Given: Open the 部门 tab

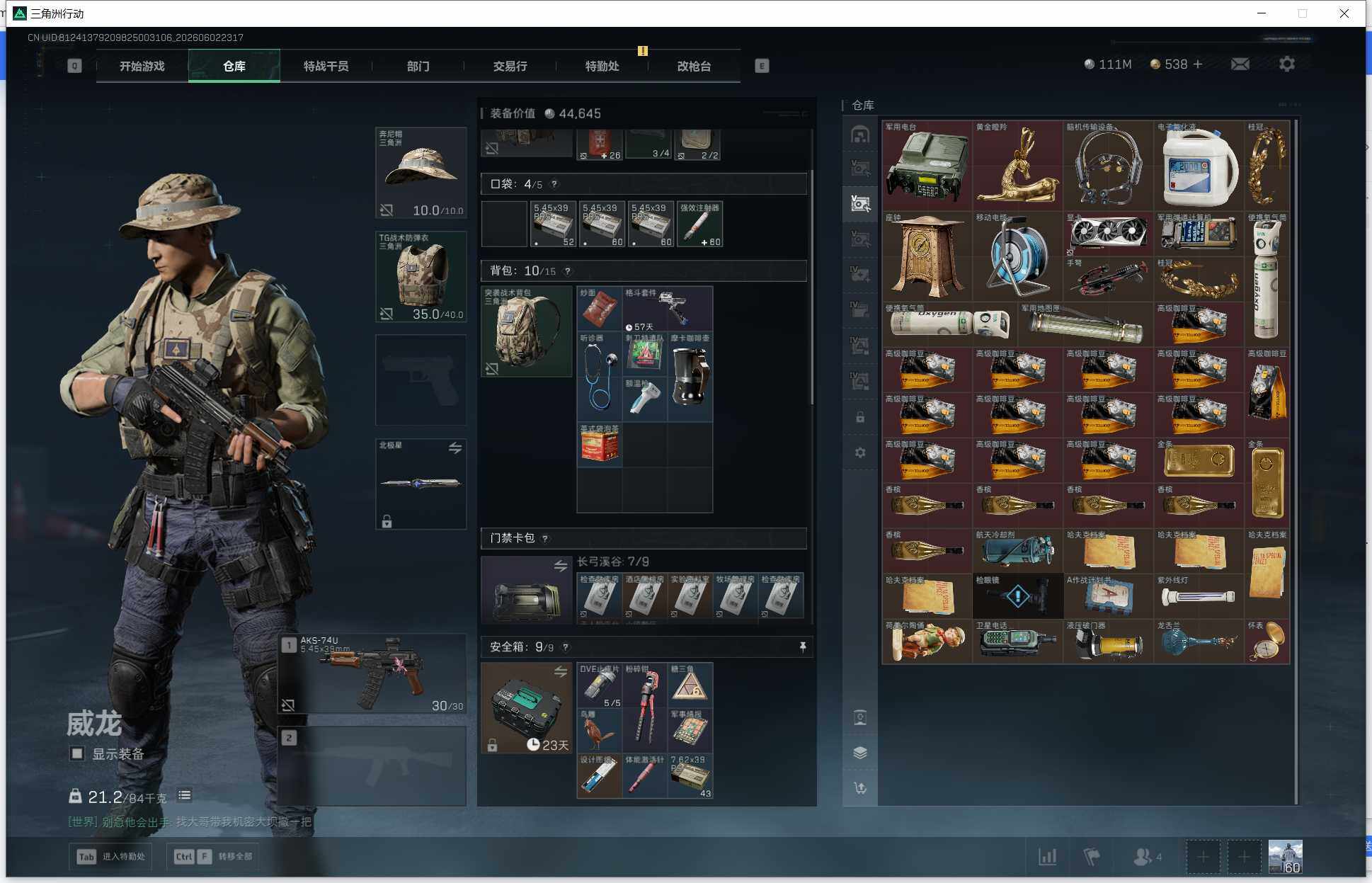Looking at the screenshot, I should pyautogui.click(x=418, y=66).
